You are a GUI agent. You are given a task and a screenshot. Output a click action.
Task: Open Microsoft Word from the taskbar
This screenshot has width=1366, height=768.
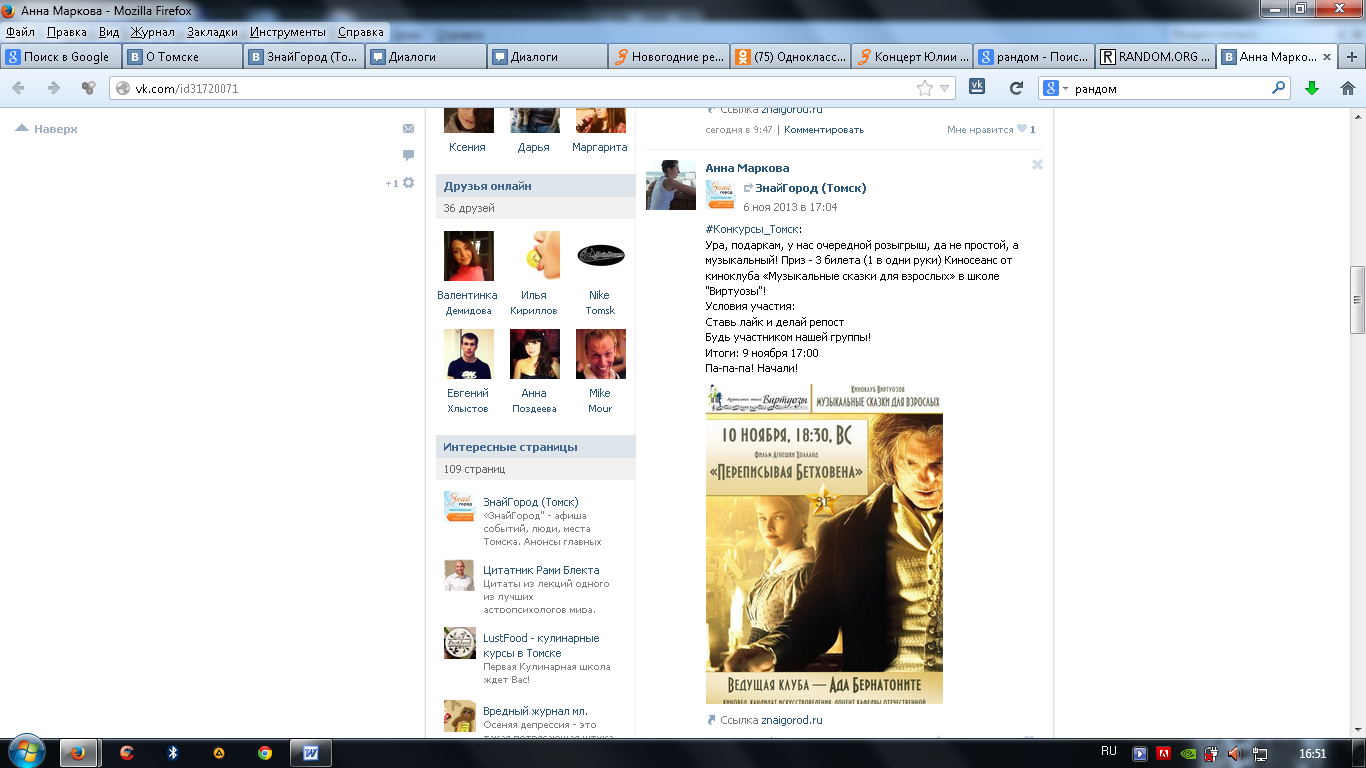(x=310, y=753)
